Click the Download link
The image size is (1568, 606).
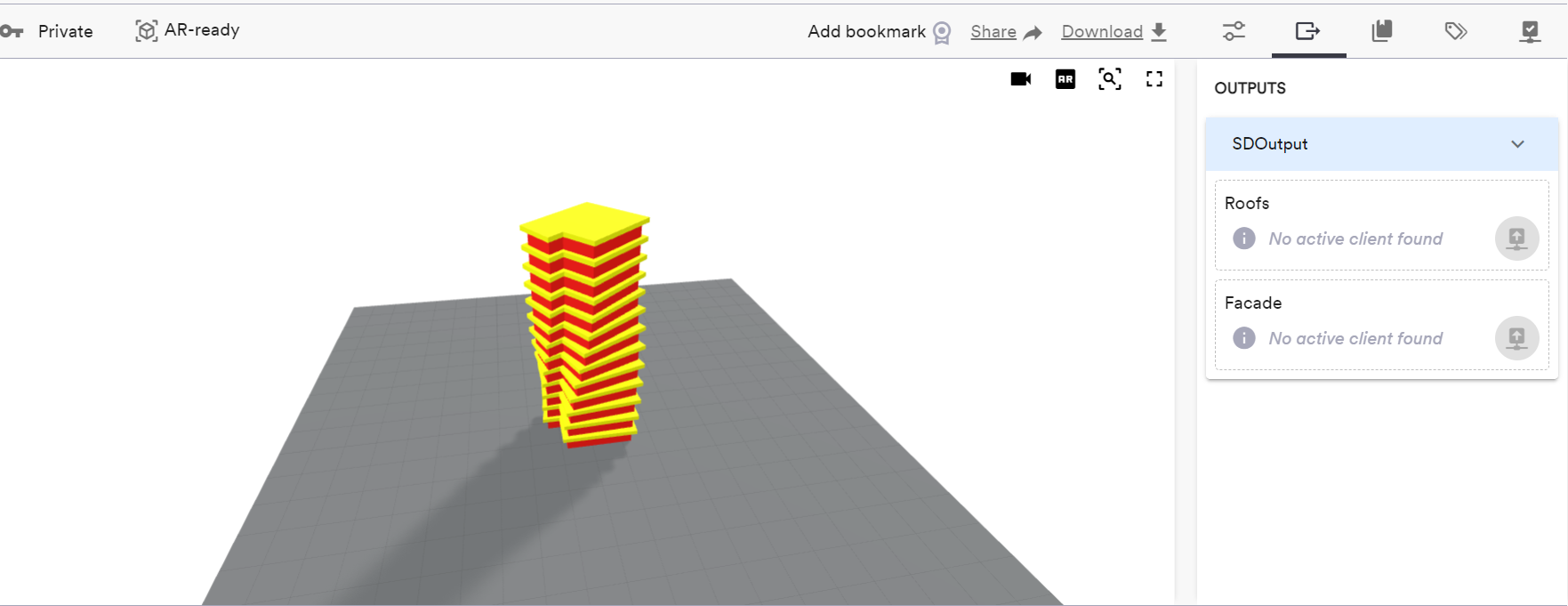pos(1102,32)
